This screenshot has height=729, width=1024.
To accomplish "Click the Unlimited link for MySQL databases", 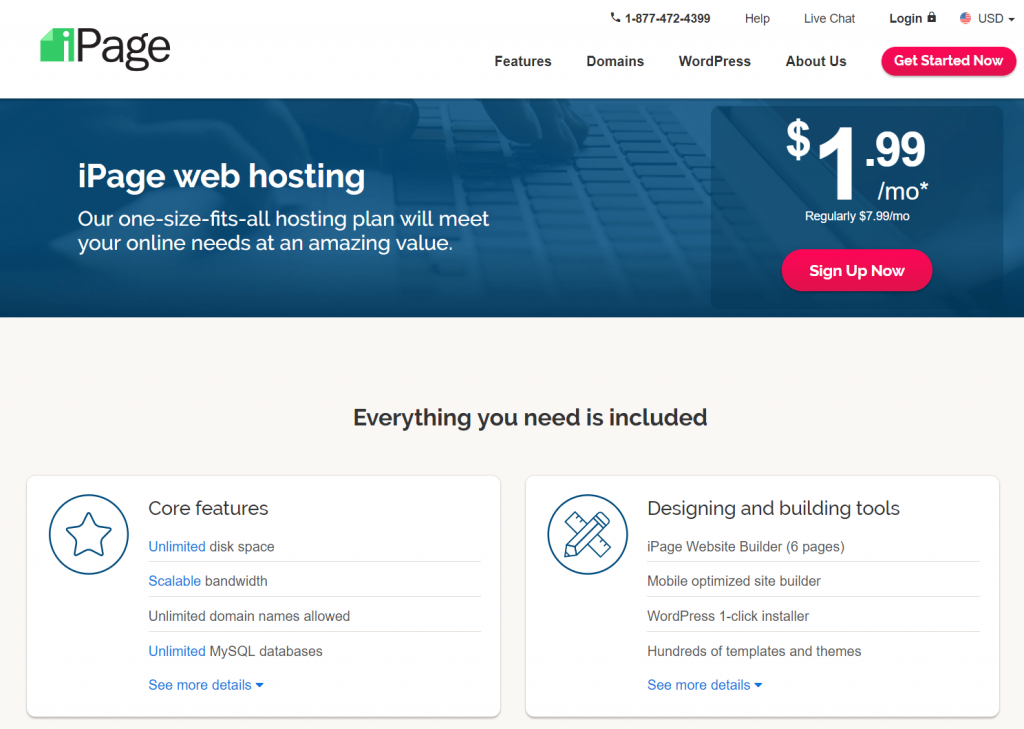I will 177,651.
